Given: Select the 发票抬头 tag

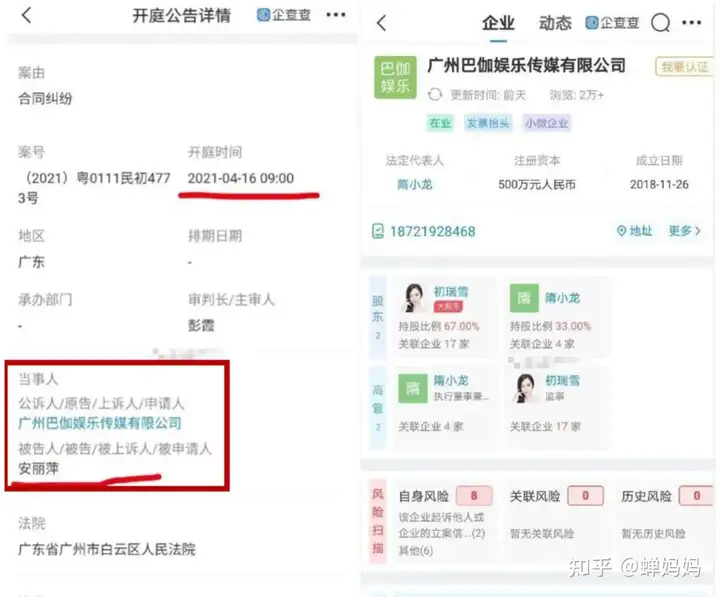Looking at the screenshot, I should click(488, 123).
